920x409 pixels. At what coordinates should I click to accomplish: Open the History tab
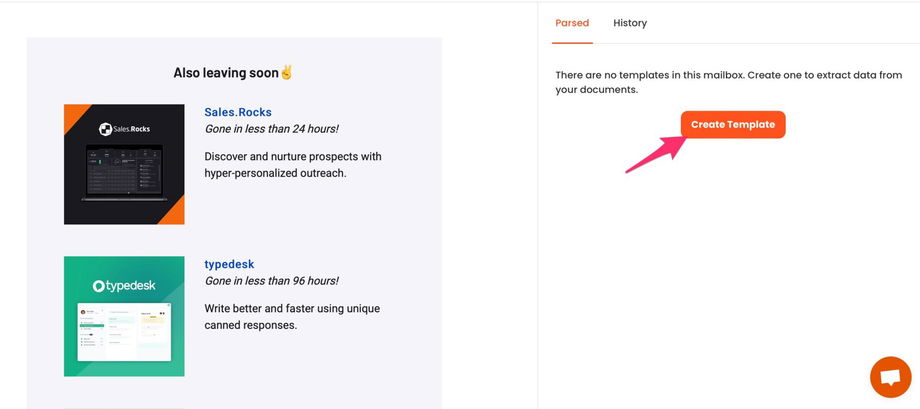pos(630,23)
